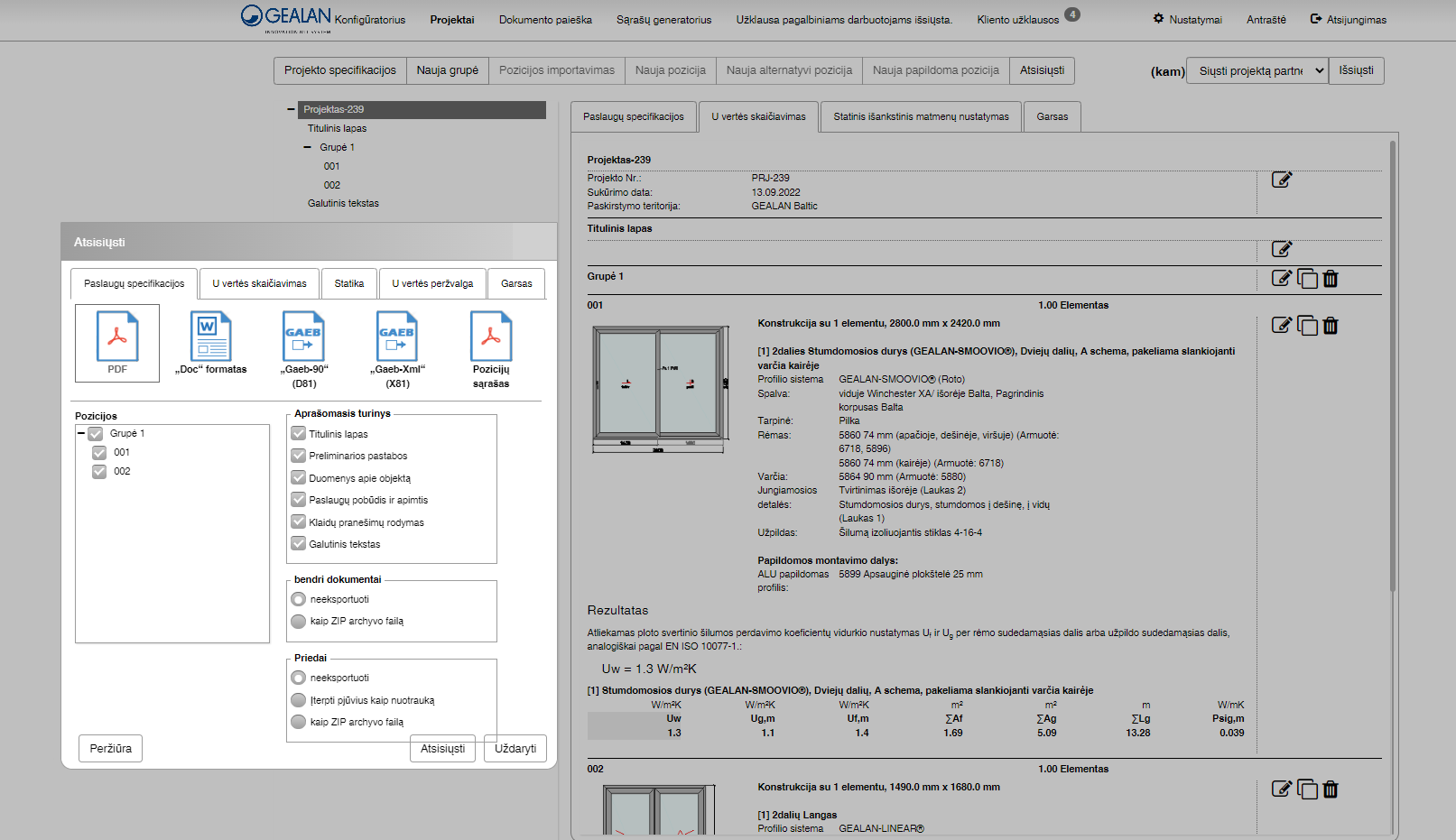Click Nauja grupė toolbar button
The image size is (1456, 840).
[x=448, y=70]
